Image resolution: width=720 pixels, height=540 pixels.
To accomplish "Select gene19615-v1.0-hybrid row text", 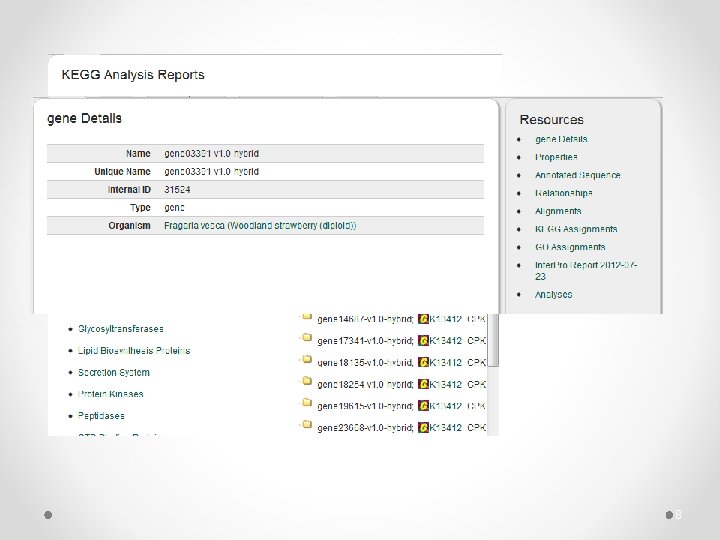I will click(x=365, y=406).
